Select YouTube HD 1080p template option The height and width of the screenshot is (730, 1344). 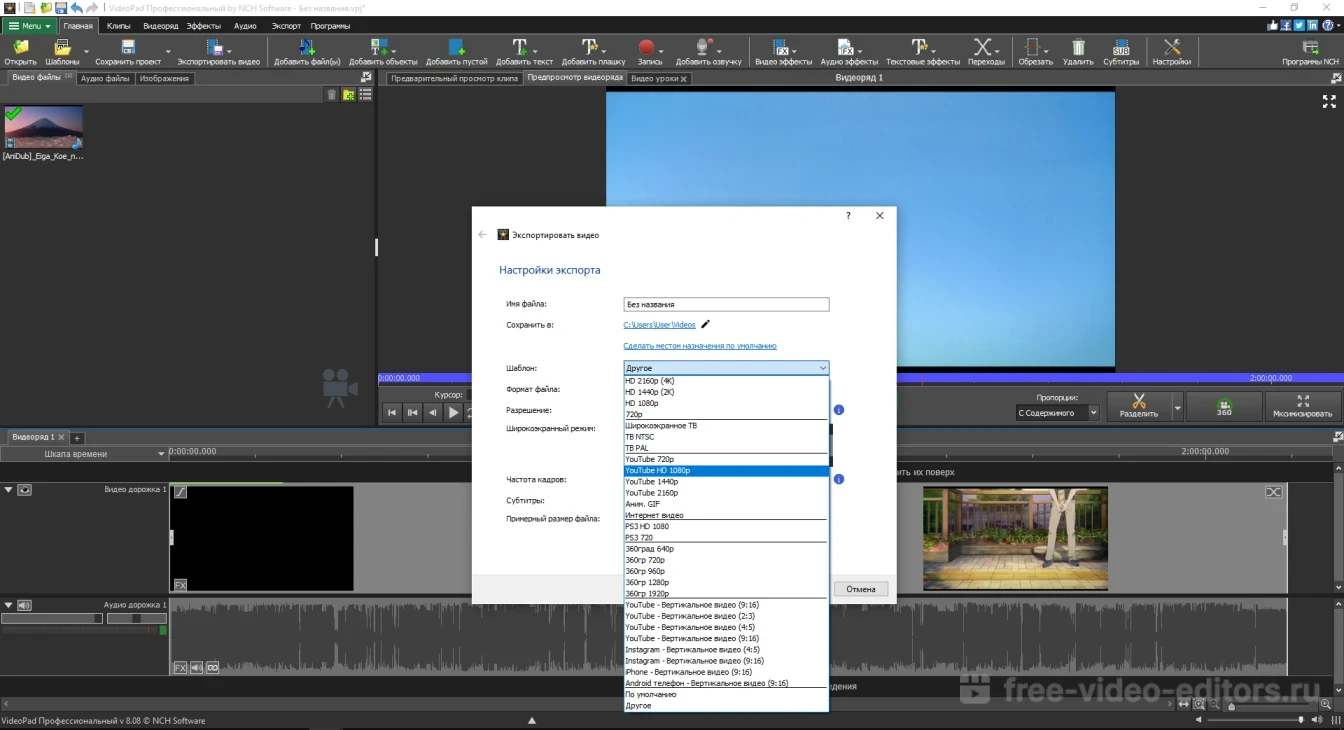726,470
